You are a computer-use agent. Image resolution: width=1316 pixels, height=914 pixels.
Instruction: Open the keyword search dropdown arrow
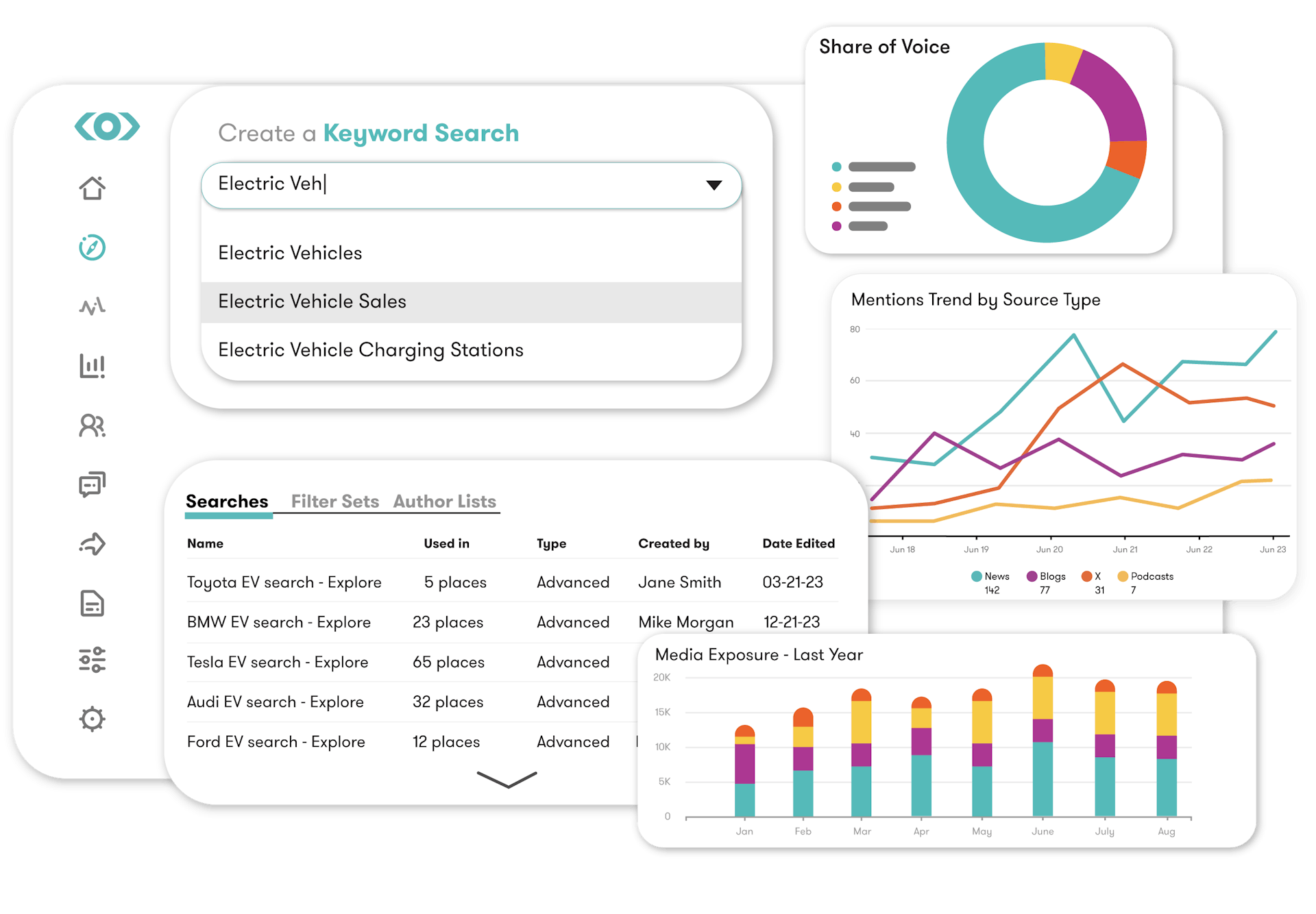(x=714, y=184)
